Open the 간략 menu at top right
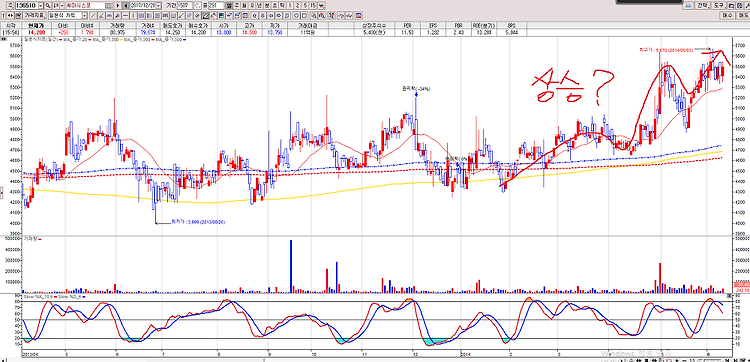 (x=702, y=6)
